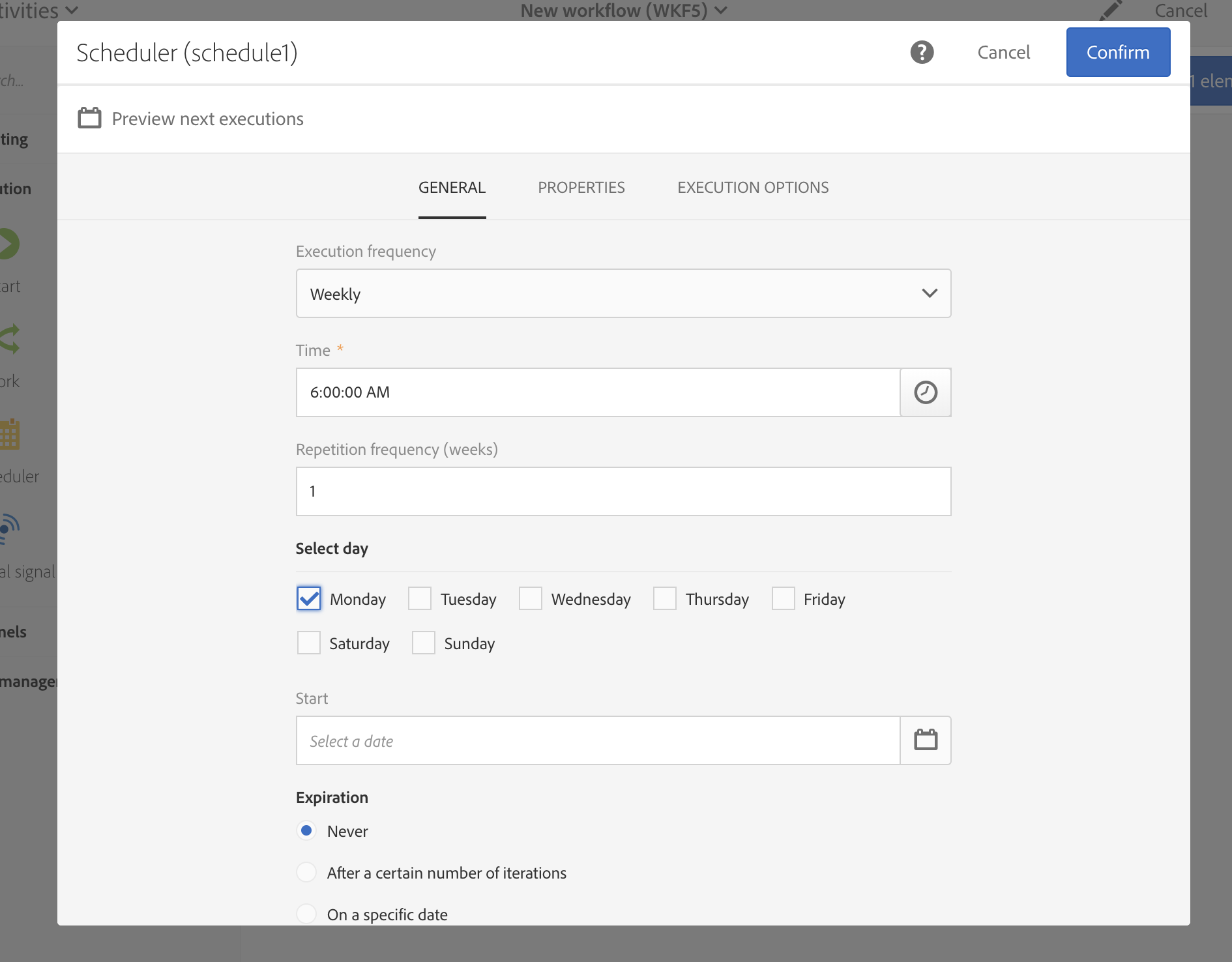Select the External signal activity icon
Viewport: 1232px width, 962px height.
pos(9,529)
